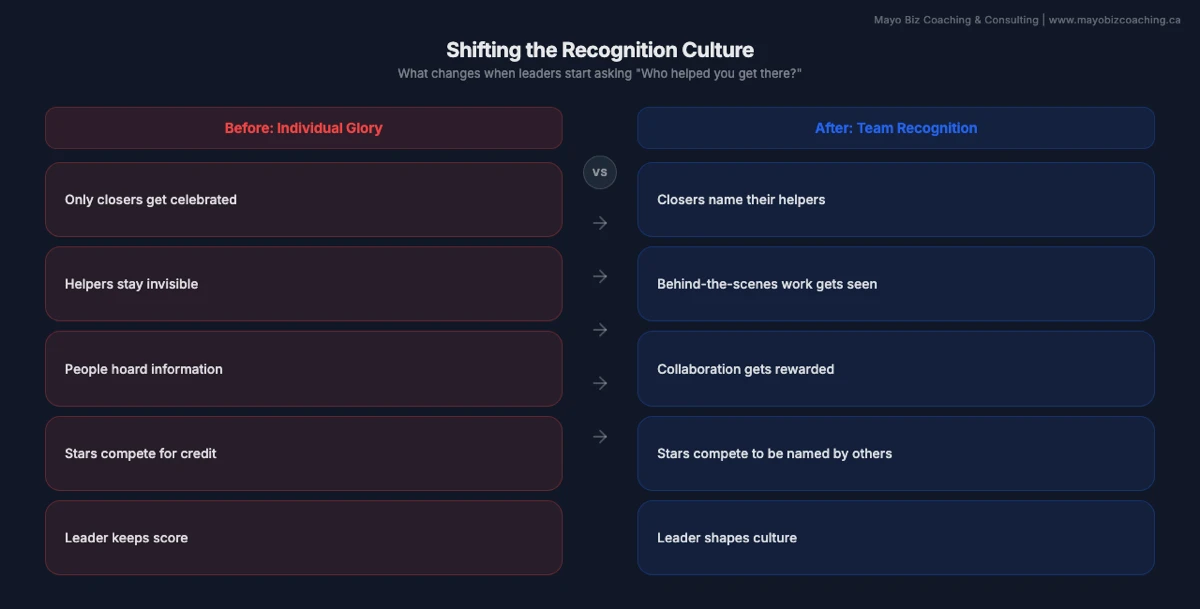Select the "After: Team Recognition" header card
Image resolution: width=1200 pixels, height=609 pixels.
coord(896,127)
